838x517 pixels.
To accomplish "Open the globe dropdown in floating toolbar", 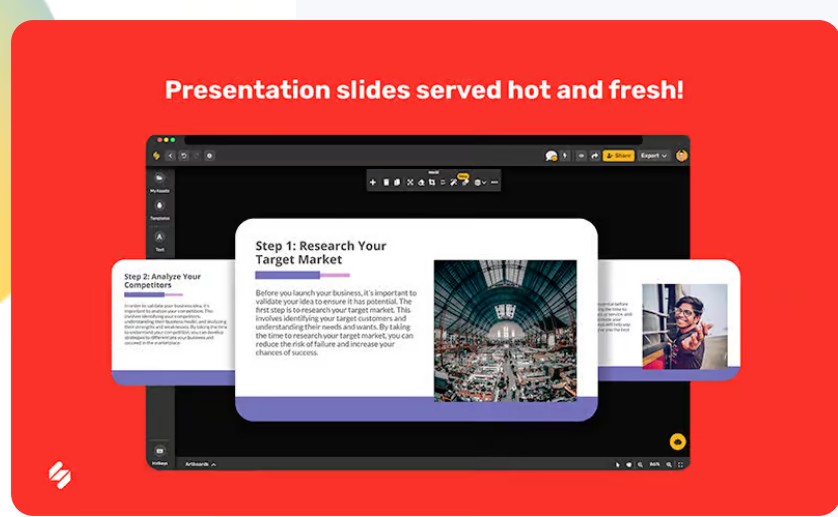I will tap(480, 182).
